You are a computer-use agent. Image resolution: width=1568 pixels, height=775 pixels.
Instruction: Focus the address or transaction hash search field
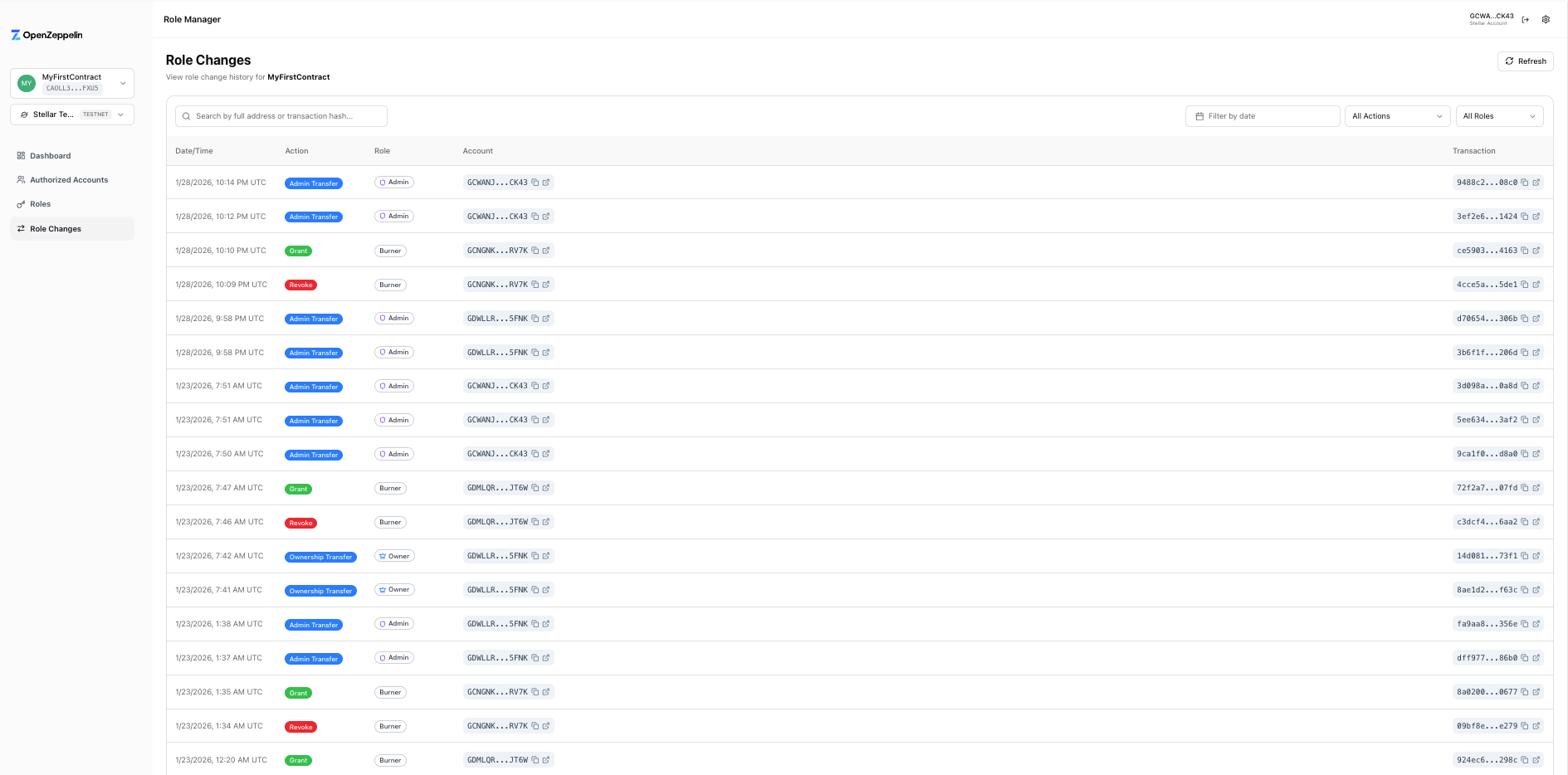(282, 116)
